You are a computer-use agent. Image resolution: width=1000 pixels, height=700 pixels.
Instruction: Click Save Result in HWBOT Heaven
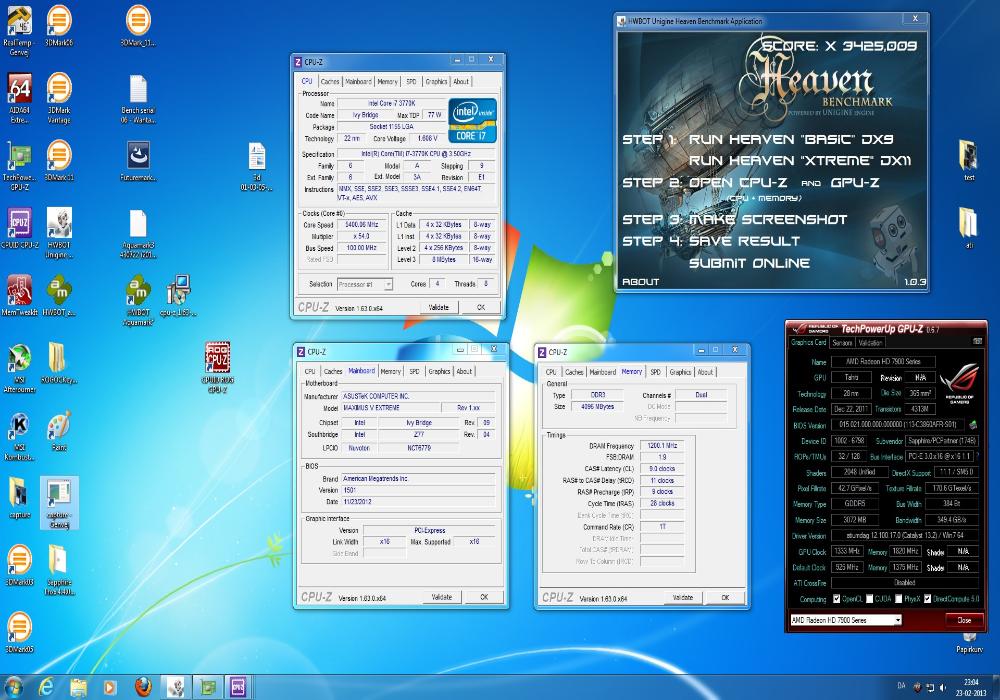coord(744,241)
